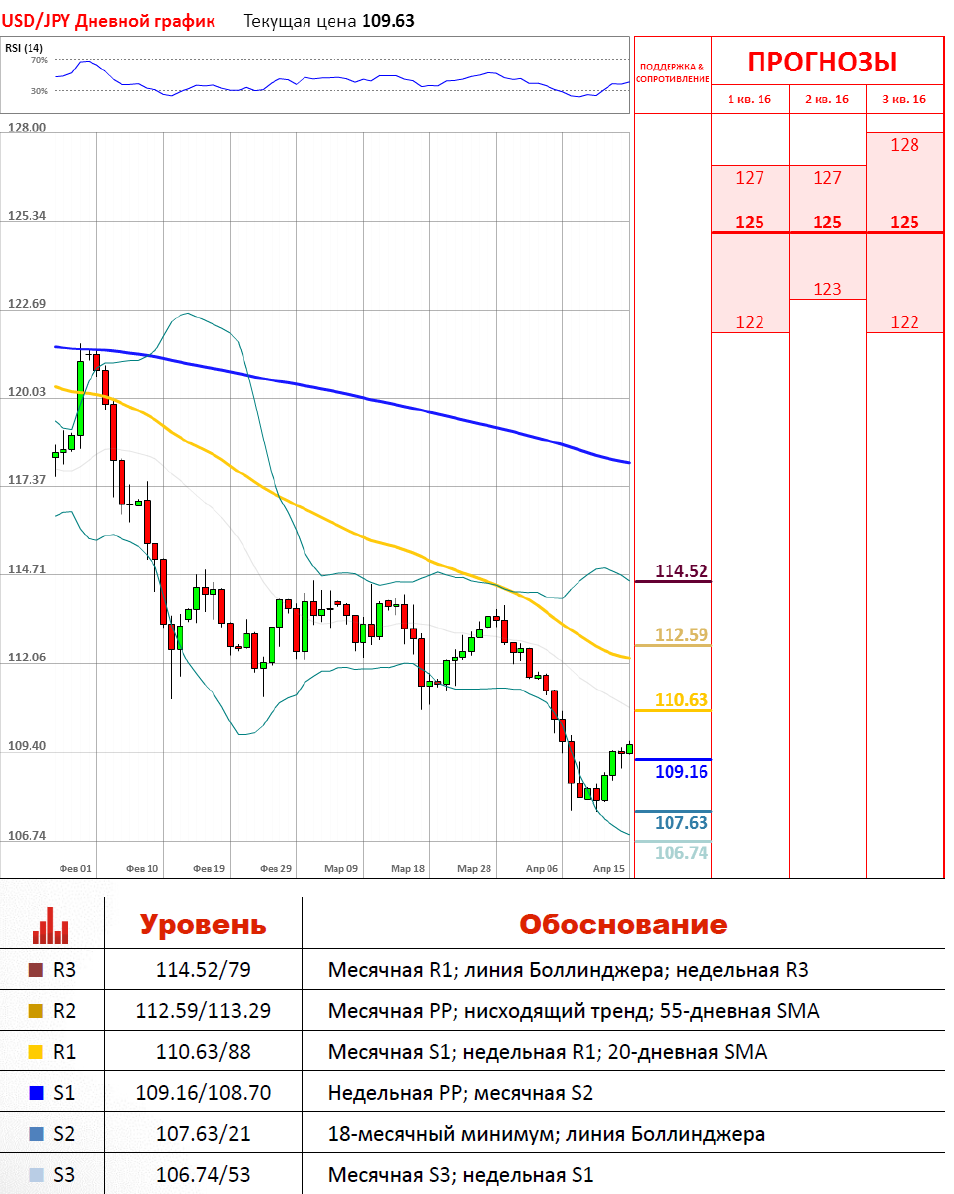
Task: Click the S2 rationale 18-месячный минимум text
Action: (546, 1135)
